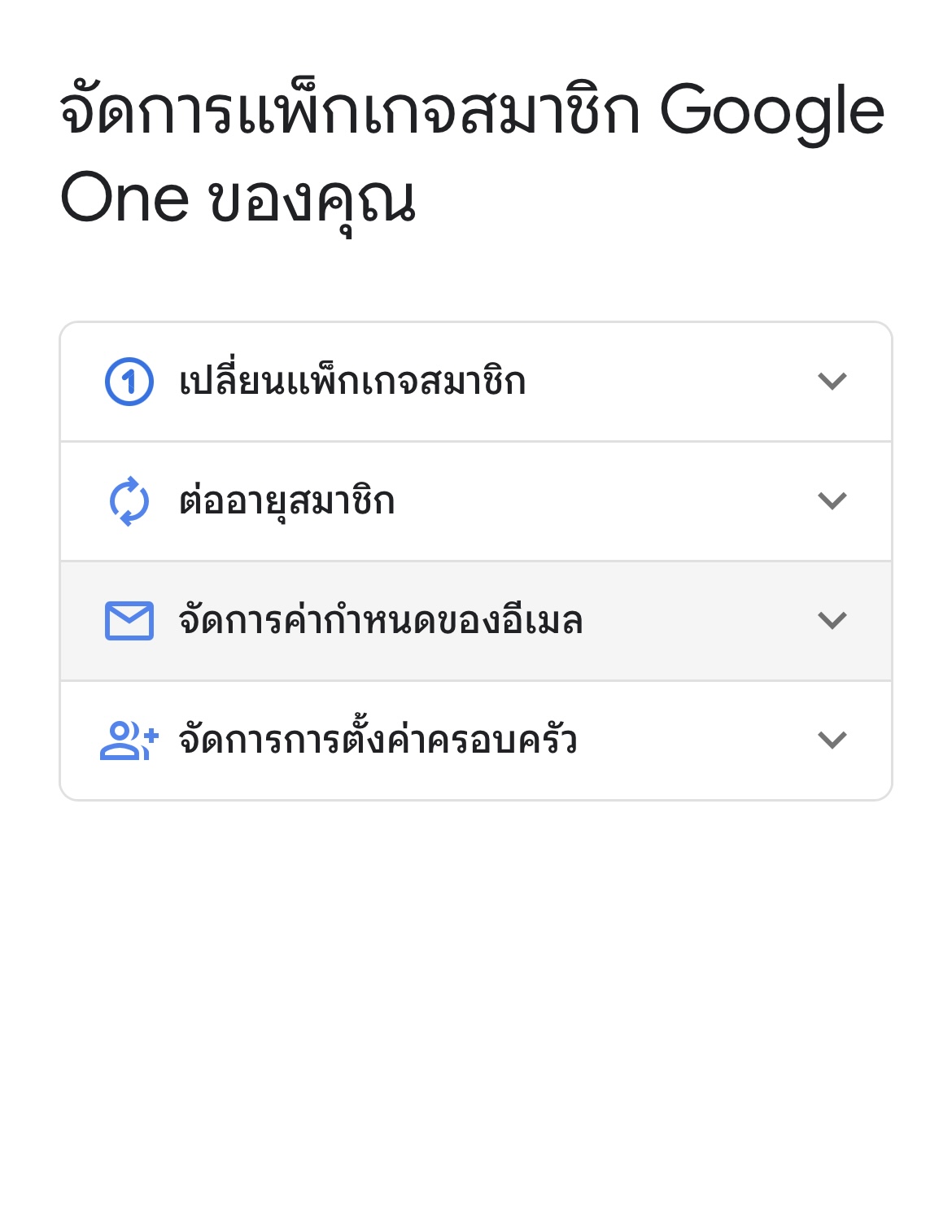Expand the จัดการการตั้งค่าครอบครัว chevron arrow
Viewport: 952px width, 1232px height.
[x=832, y=740]
